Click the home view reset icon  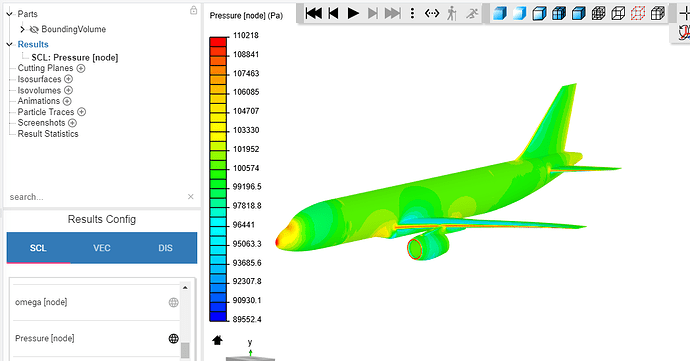(x=217, y=340)
